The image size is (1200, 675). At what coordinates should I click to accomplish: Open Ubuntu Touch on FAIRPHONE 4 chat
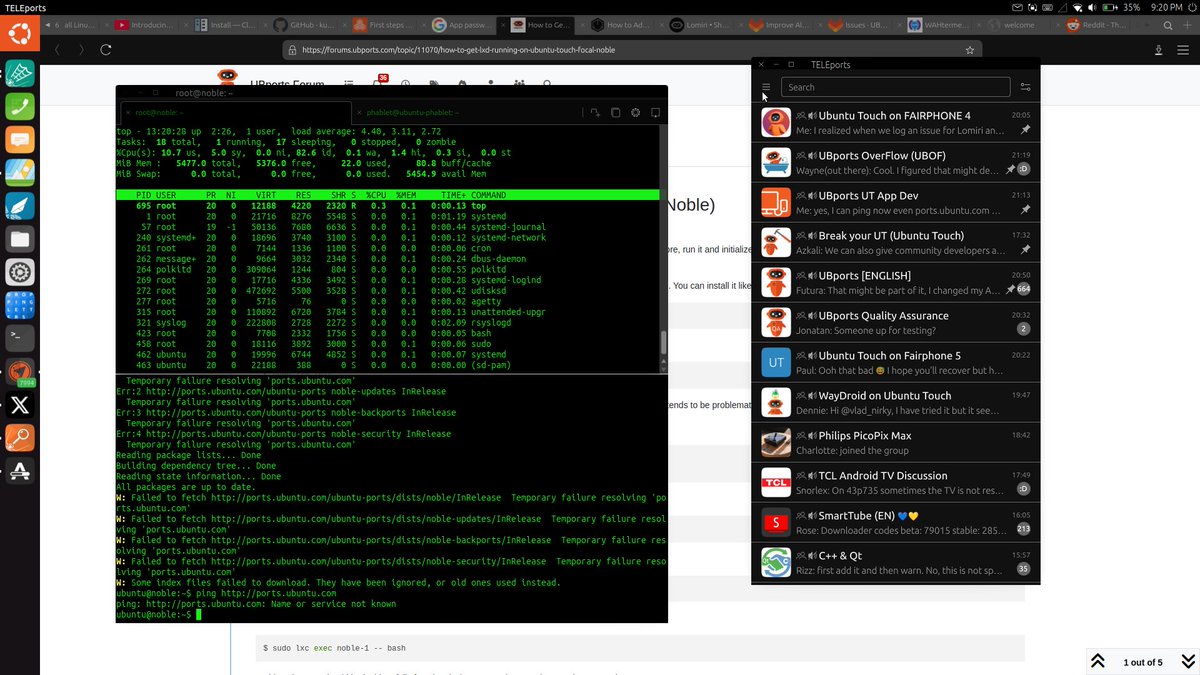click(x=896, y=123)
